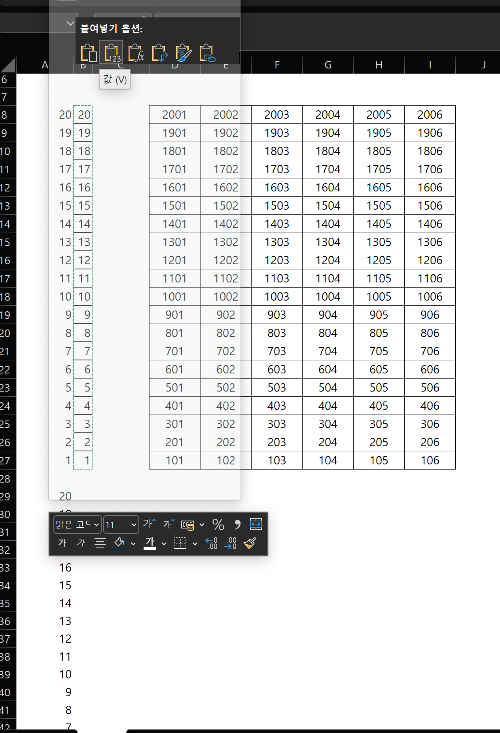
Task: Decrease font size in mini toolbar
Action: (x=169, y=524)
